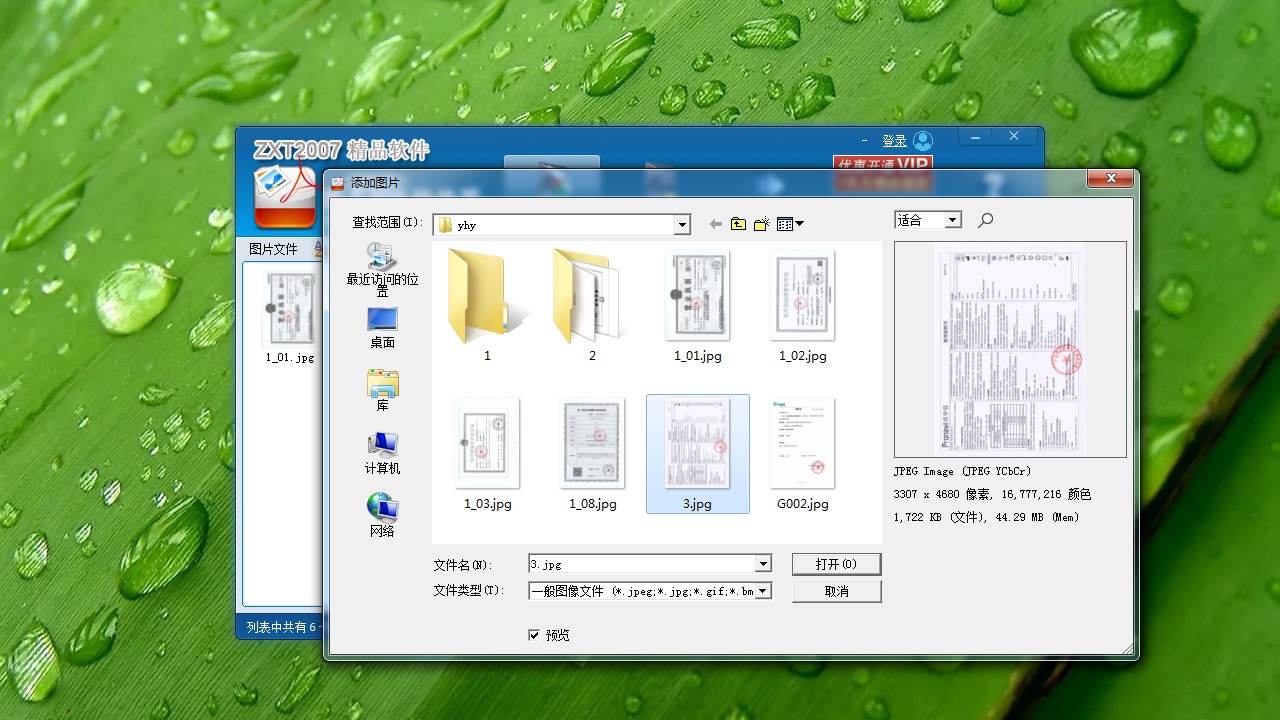Click the search magnifier icon
Image resolution: width=1280 pixels, height=720 pixels.
pos(984,220)
